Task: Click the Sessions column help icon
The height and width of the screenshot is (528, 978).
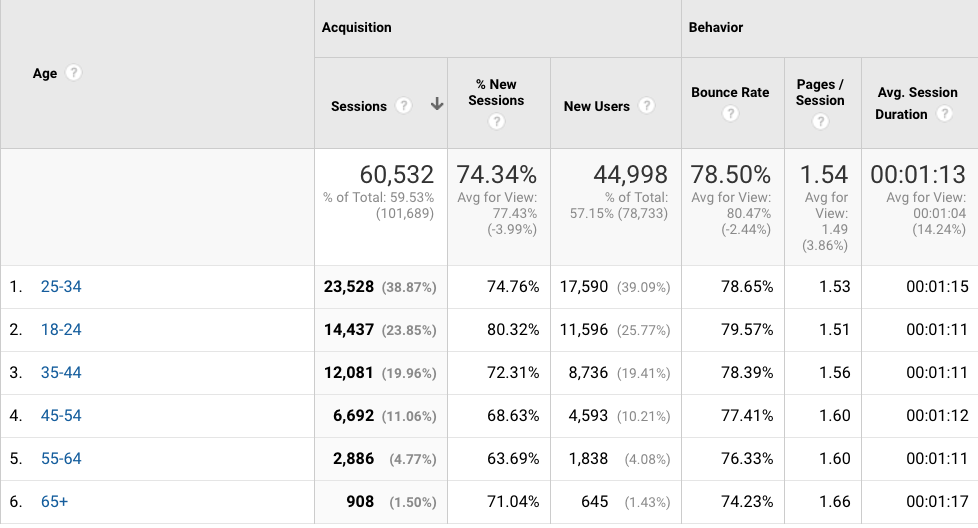Action: tap(403, 106)
